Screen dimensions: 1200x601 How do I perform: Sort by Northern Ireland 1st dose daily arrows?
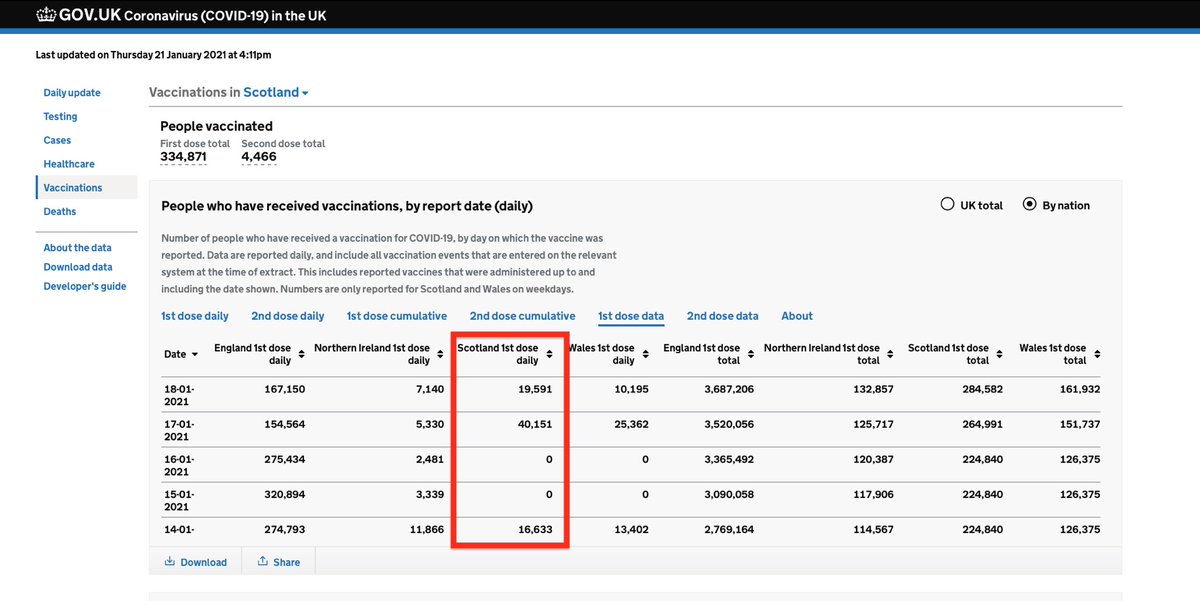(440, 355)
